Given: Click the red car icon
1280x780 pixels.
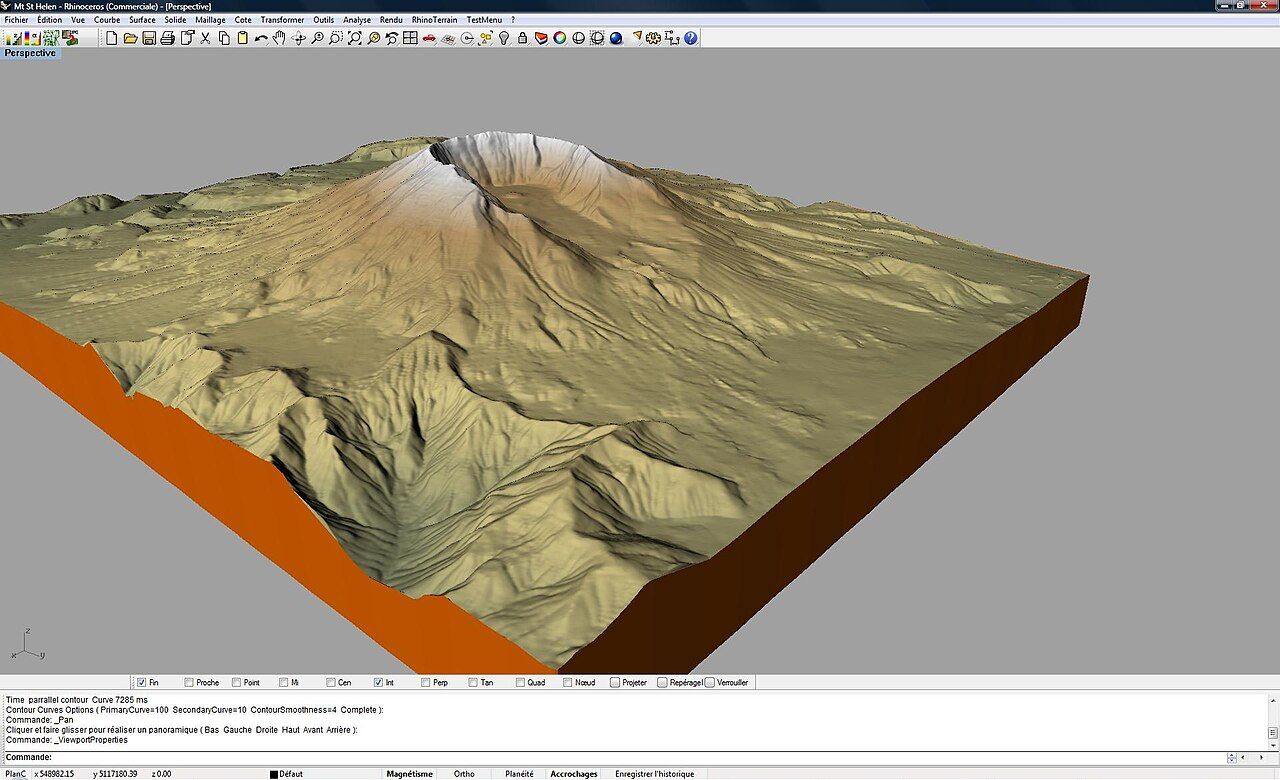Looking at the screenshot, I should point(429,38).
